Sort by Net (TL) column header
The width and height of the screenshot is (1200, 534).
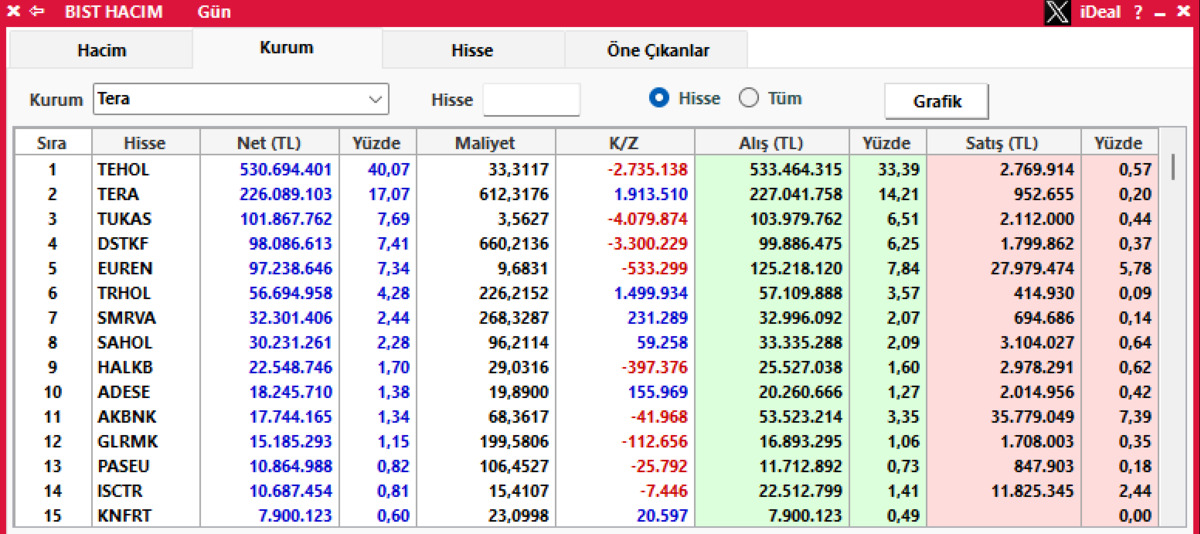[269, 143]
